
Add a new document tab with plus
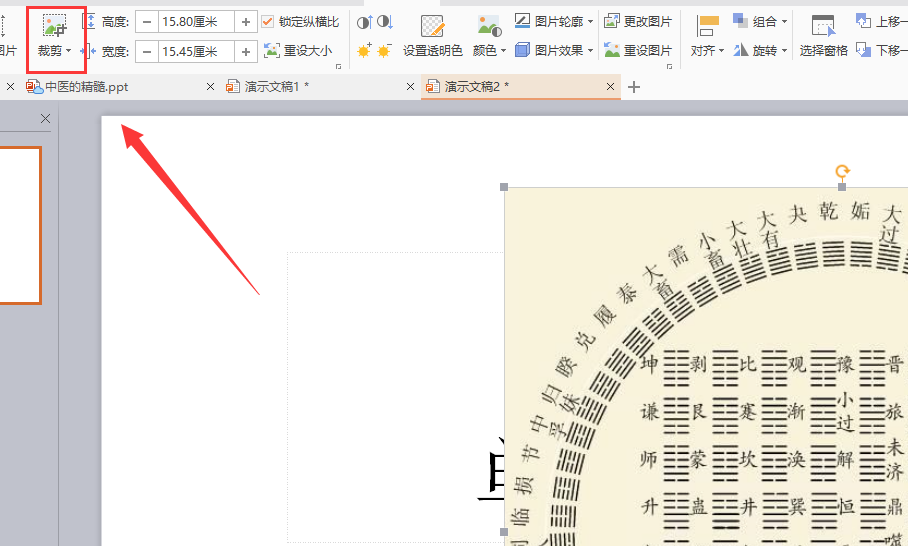point(634,87)
